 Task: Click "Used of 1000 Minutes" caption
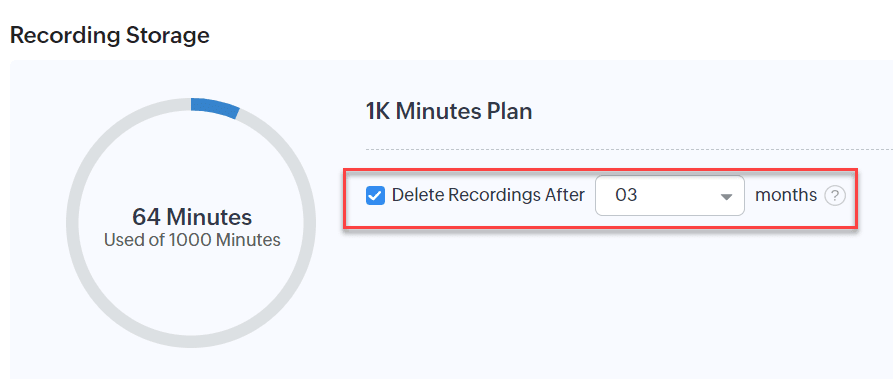(192, 240)
